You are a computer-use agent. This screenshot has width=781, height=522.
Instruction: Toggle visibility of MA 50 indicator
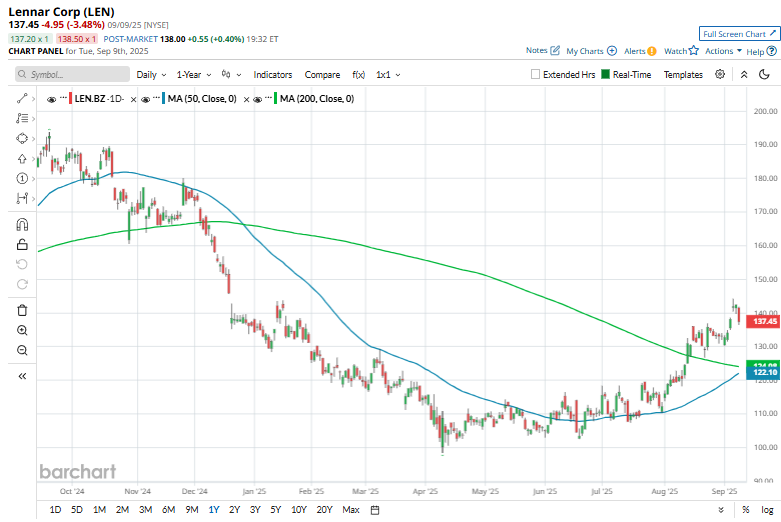point(145,99)
